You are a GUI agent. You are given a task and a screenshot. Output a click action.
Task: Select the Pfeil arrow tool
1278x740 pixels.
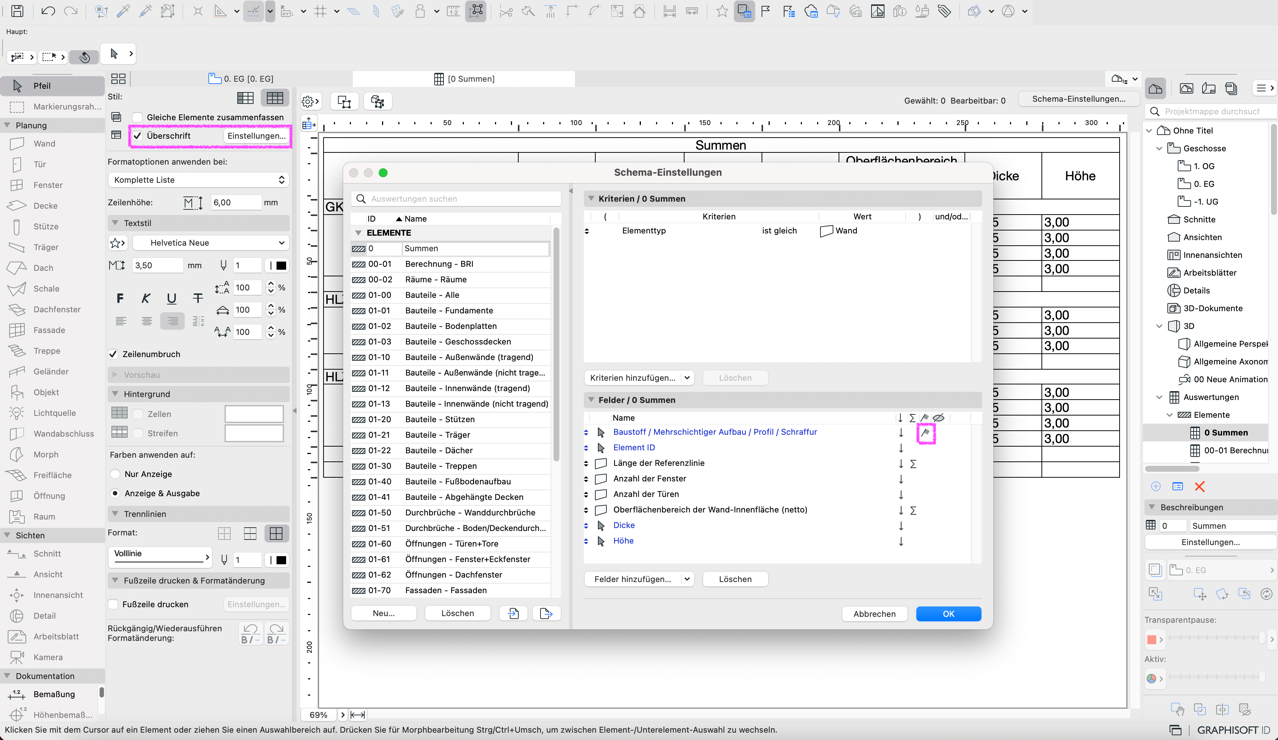pos(52,86)
